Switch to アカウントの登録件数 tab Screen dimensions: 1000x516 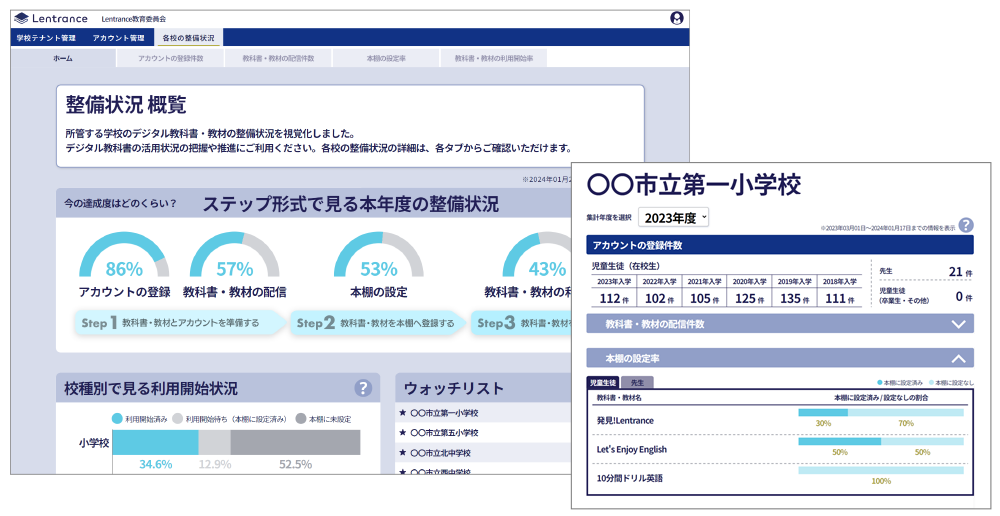pyautogui.click(x=170, y=58)
